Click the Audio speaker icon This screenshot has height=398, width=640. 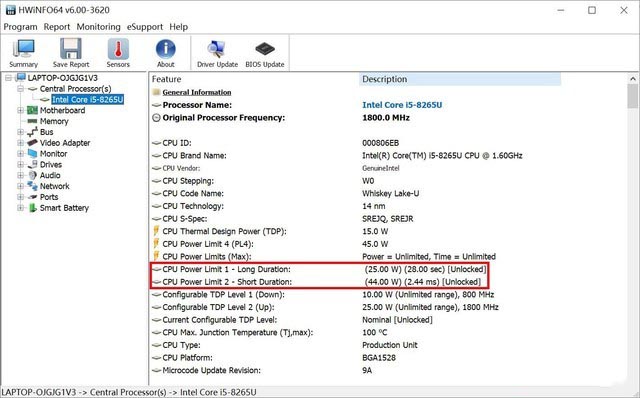coord(32,175)
